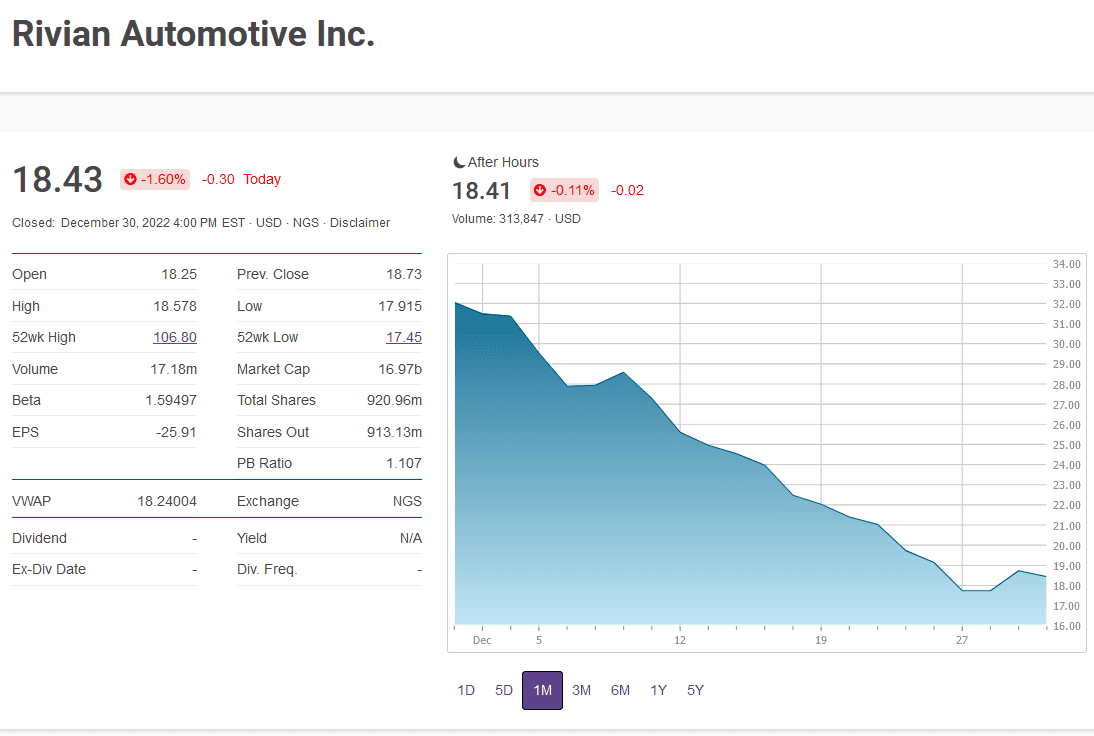Viewport: 1094px width, 736px height.
Task: Click the 34.00 label on price axis
Action: [1067, 264]
